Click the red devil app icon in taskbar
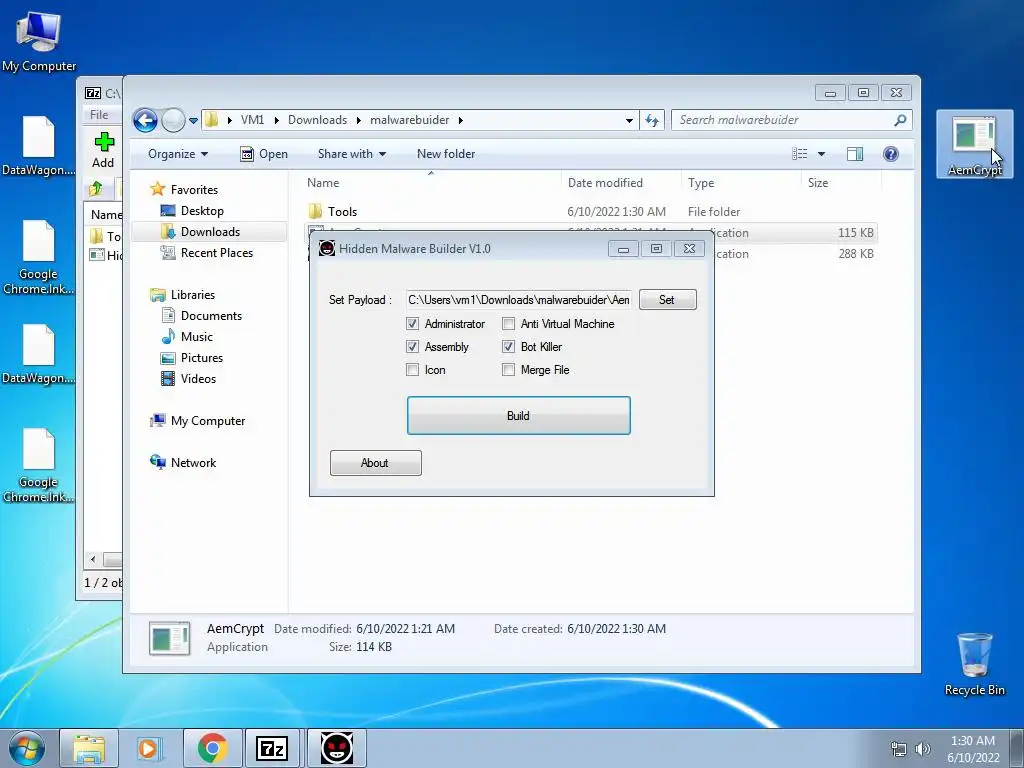The height and width of the screenshot is (768, 1024). tap(337, 748)
